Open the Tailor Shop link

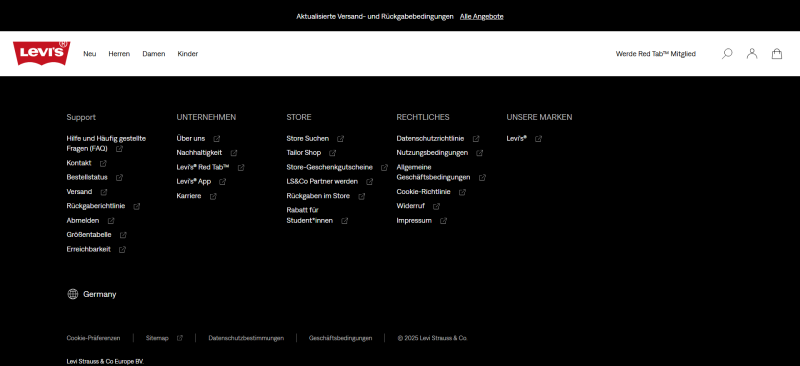[304, 152]
